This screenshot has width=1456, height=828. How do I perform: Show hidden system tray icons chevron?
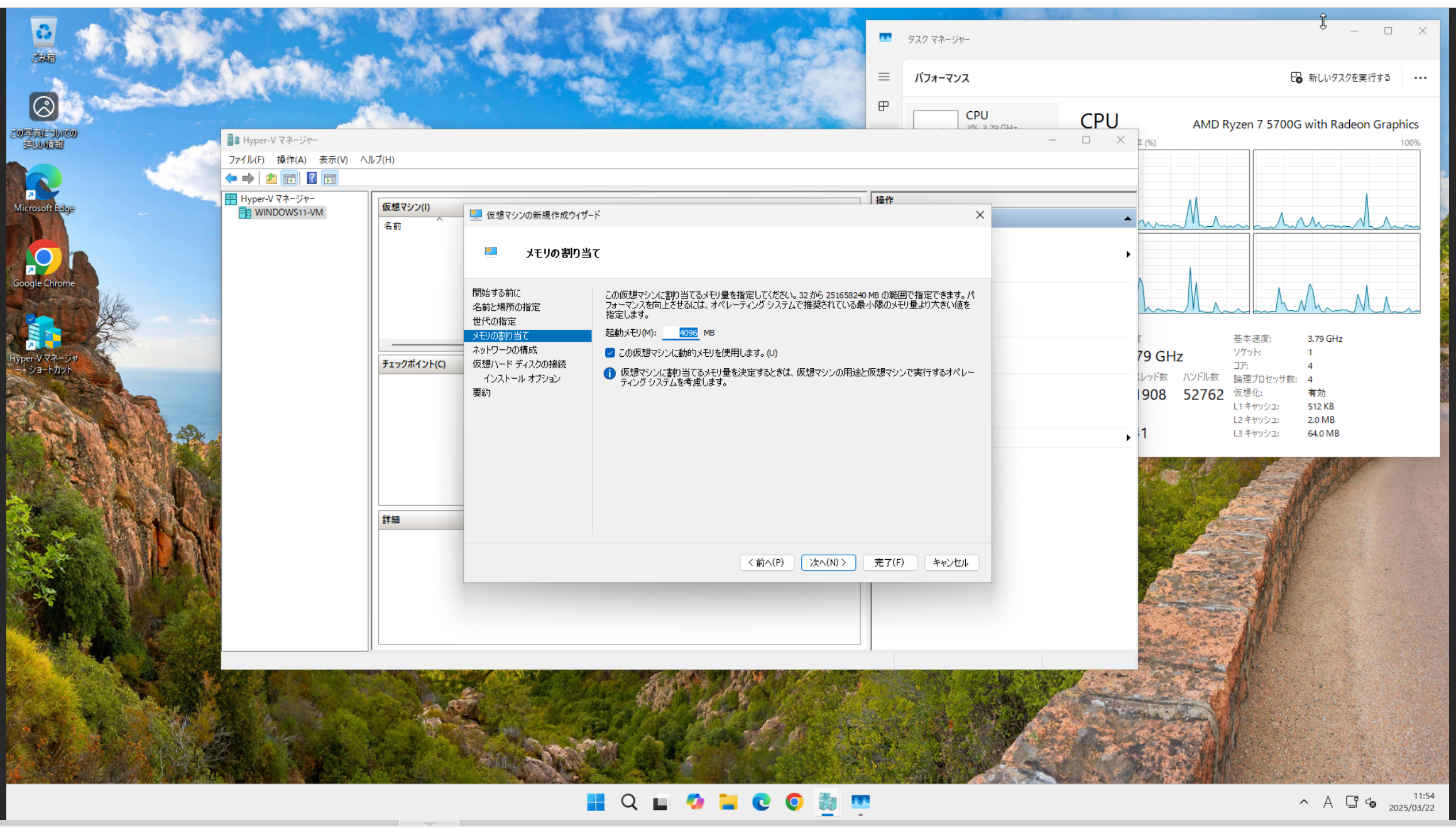1304,802
